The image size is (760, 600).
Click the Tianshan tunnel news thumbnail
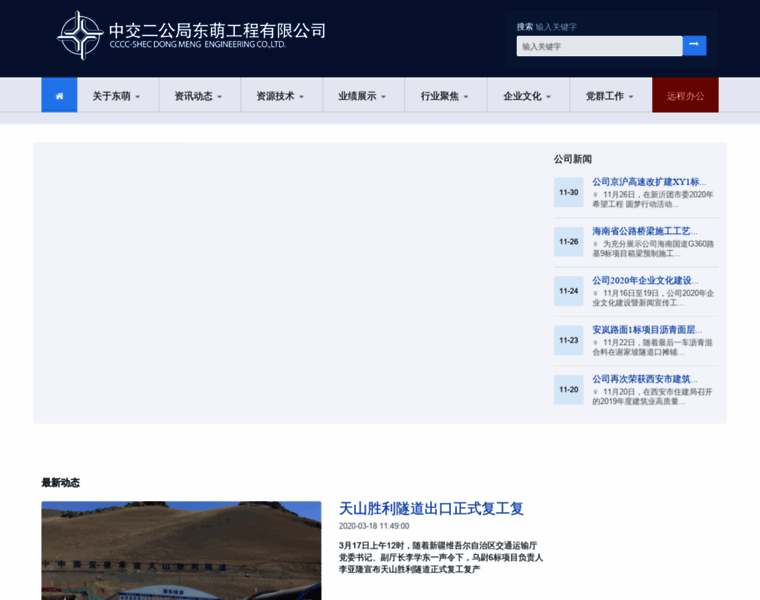click(181, 550)
